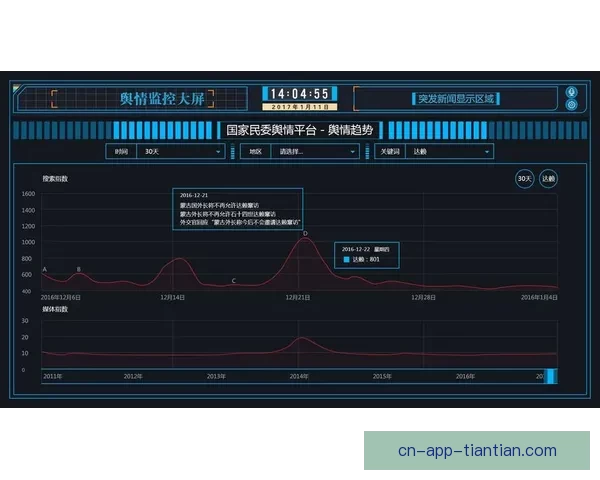Select marker B on the search index chart
This screenshot has height=480, width=600.
point(79,270)
